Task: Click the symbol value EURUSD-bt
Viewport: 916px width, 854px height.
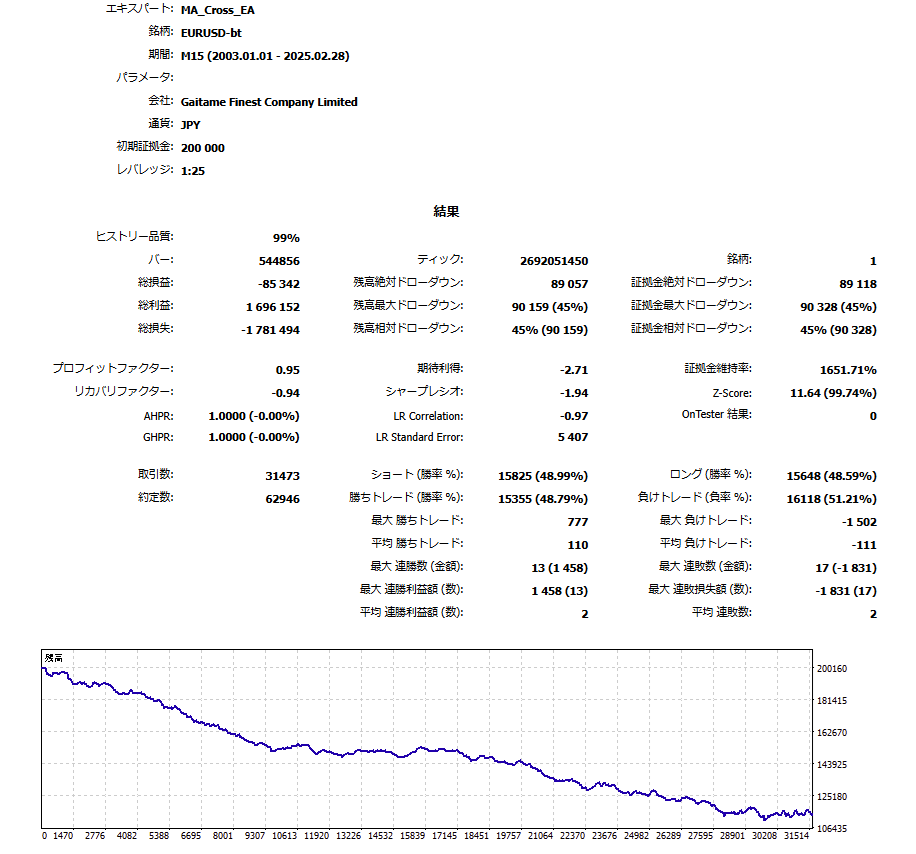Action: click(211, 33)
